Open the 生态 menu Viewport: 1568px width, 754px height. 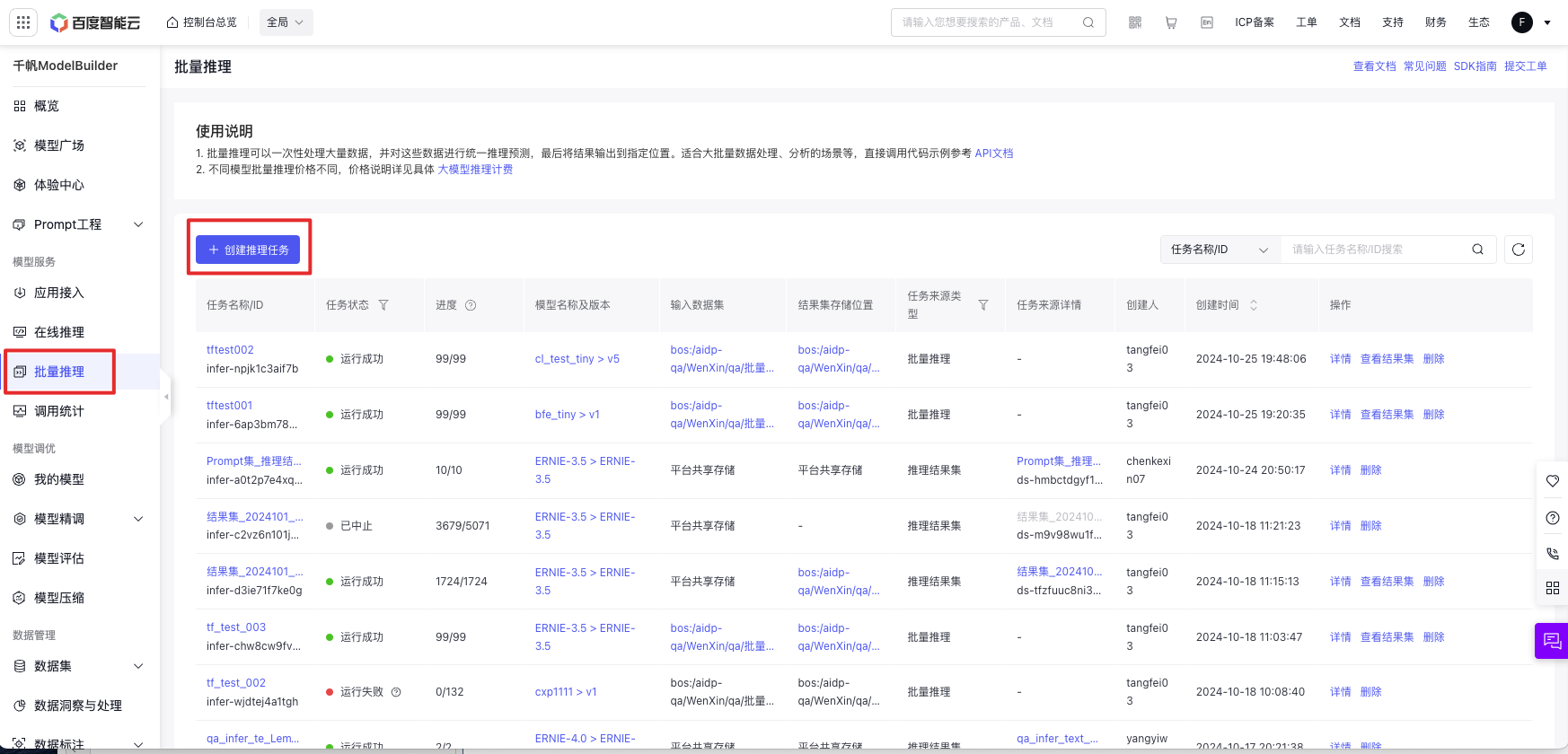[x=1479, y=22]
